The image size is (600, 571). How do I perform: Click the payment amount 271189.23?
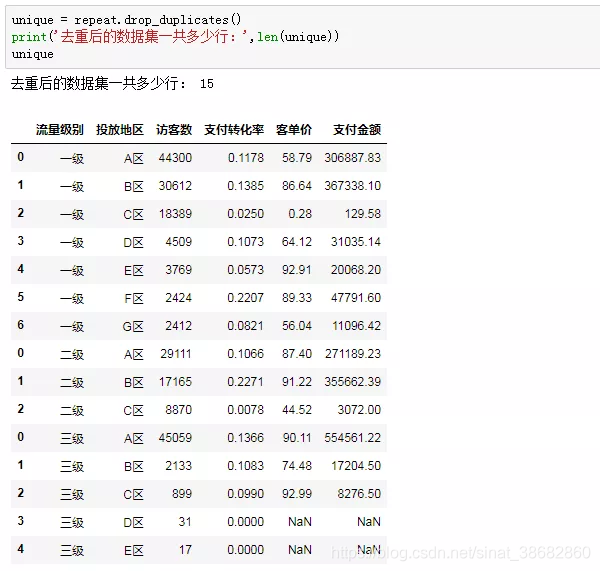click(x=353, y=354)
